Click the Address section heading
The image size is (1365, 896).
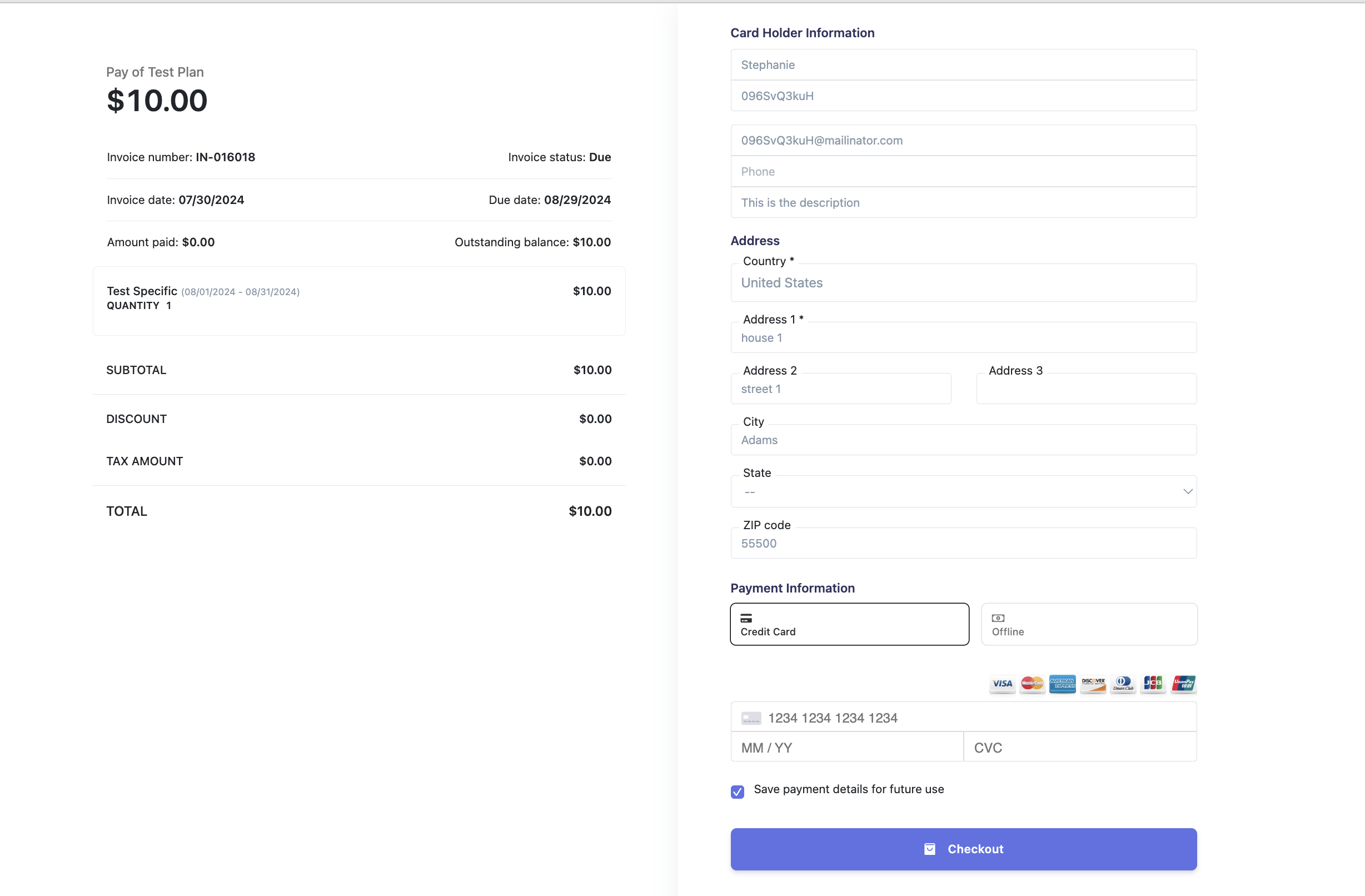(x=755, y=241)
